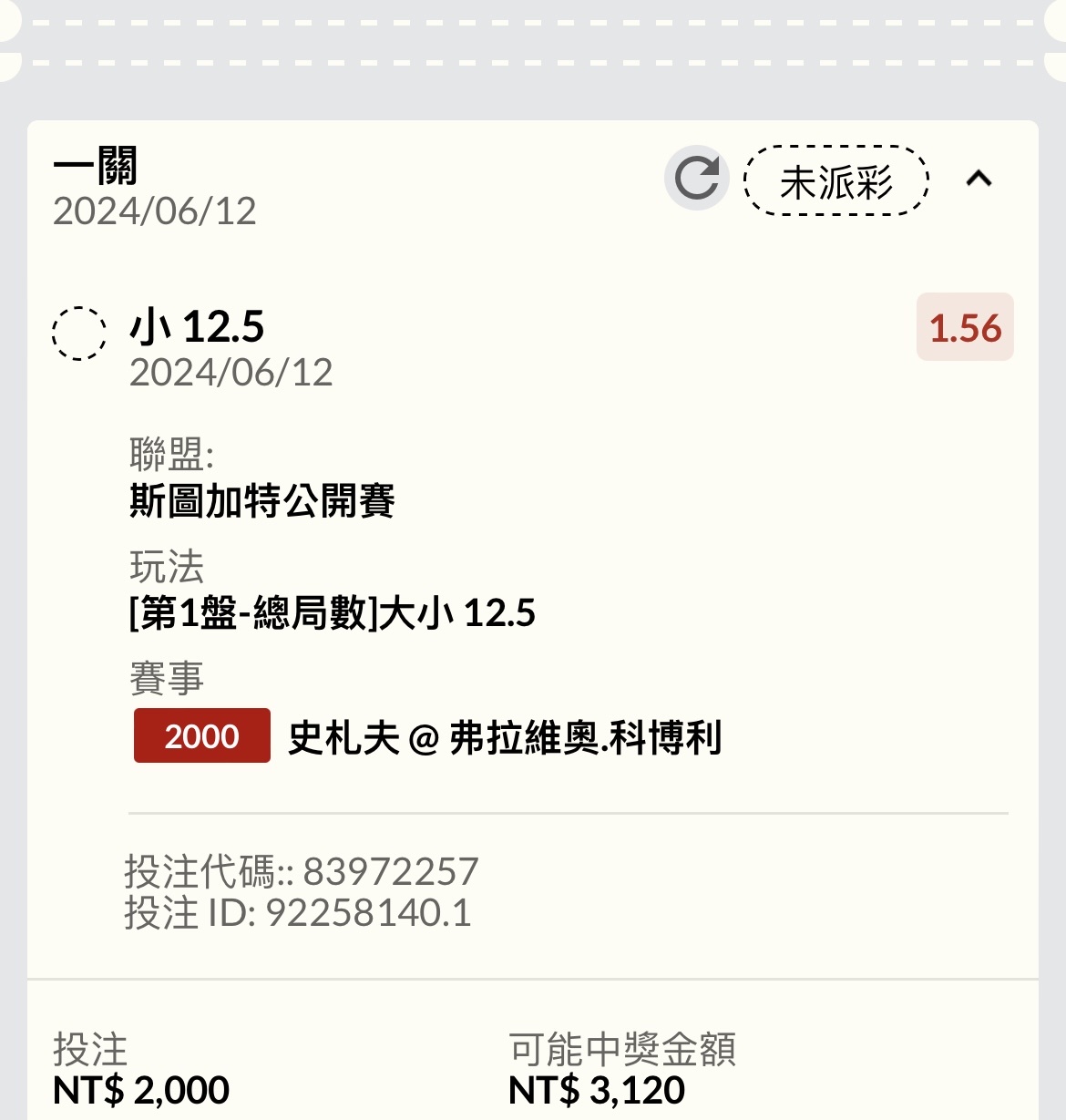1066x1120 pixels.
Task: Click the 未派彩 status badge
Action: pos(836,181)
